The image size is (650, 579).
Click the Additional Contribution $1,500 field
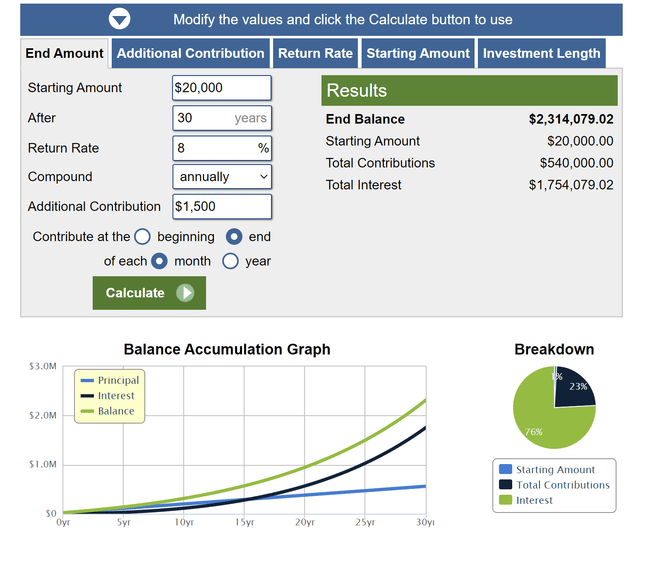[221, 207]
